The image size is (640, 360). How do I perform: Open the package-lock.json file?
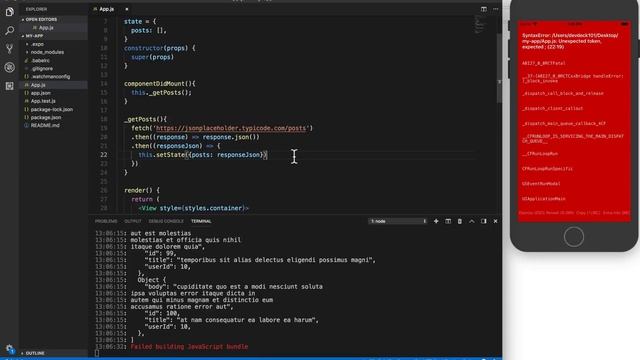(x=52, y=109)
